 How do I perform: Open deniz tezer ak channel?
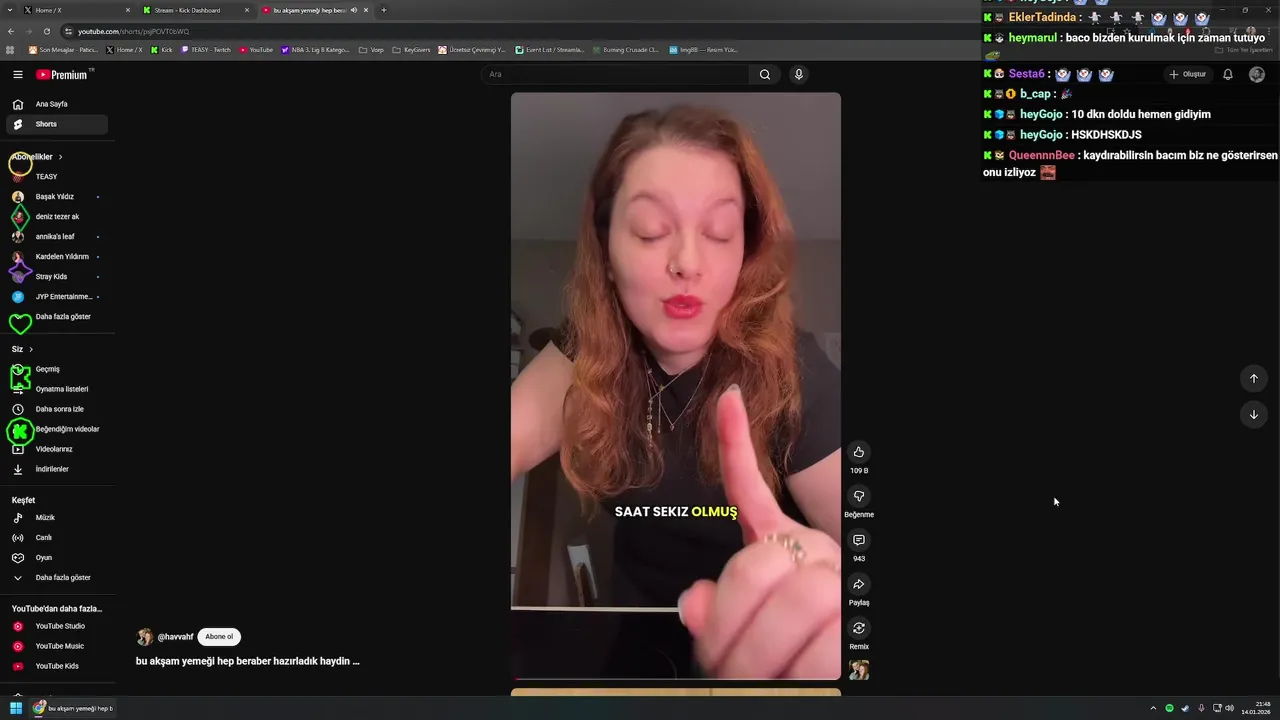tap(57, 217)
